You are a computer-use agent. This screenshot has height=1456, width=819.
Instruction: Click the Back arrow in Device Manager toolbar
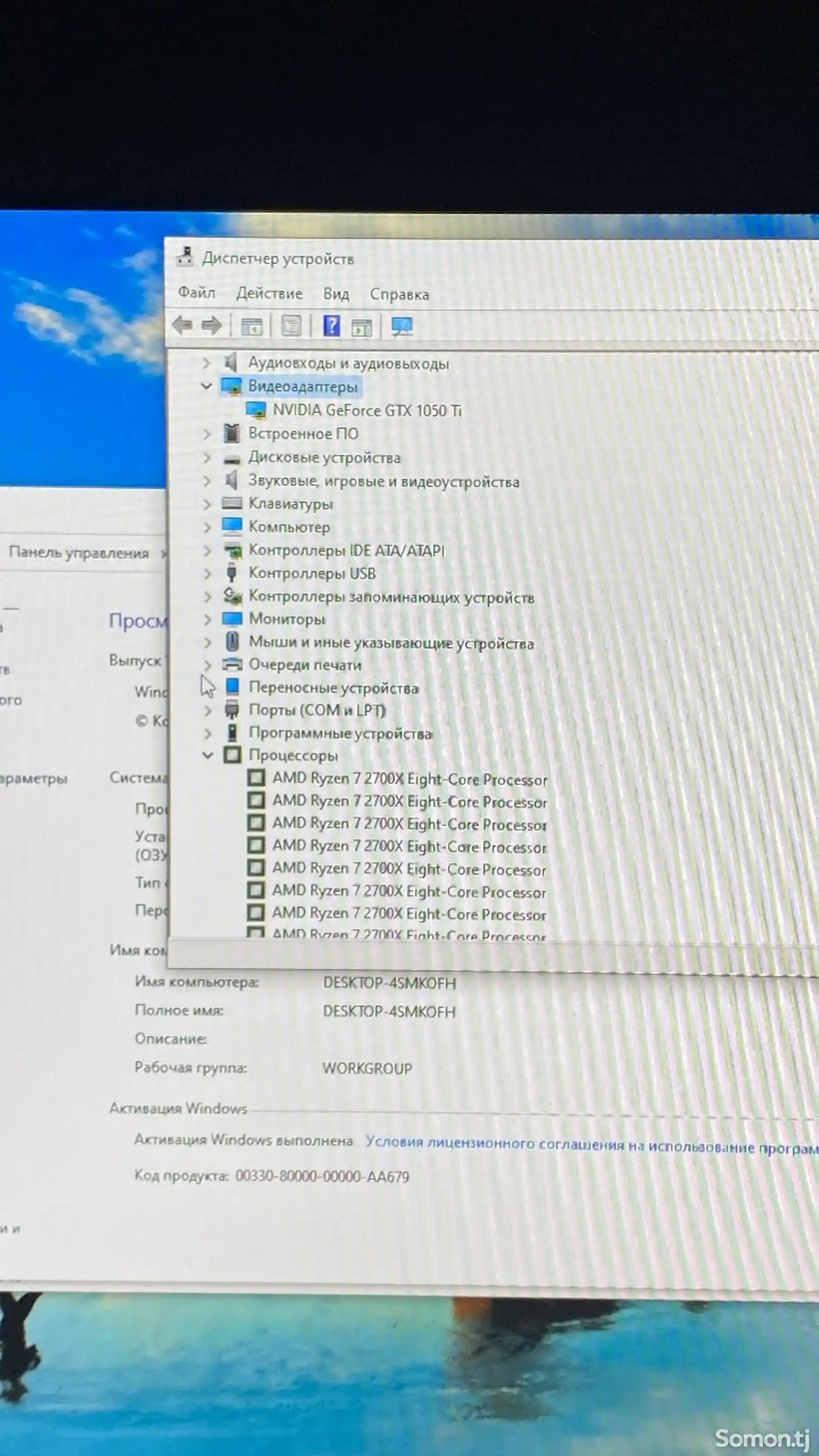pos(183,326)
